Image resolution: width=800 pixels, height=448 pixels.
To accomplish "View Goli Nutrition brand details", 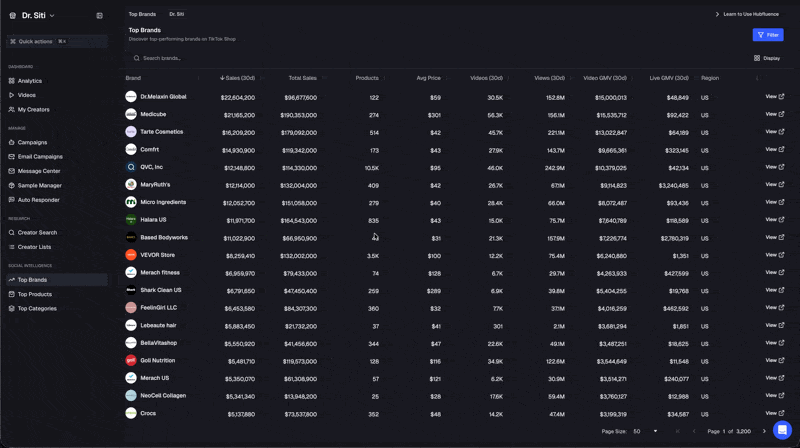I will [774, 361].
